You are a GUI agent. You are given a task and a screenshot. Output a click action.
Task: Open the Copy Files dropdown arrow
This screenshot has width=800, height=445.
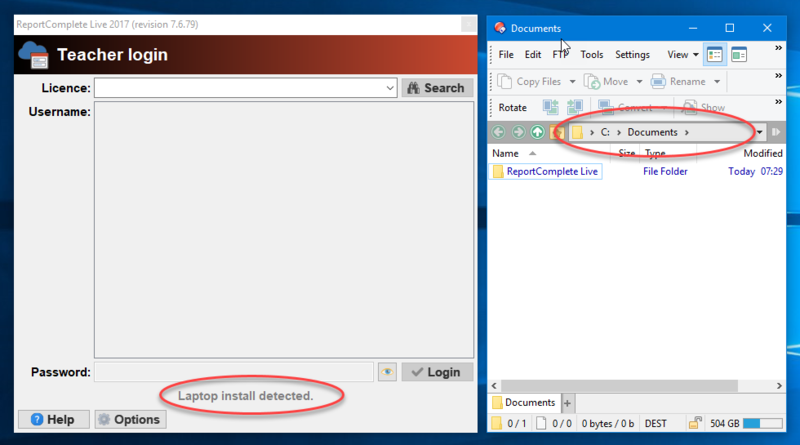[x=572, y=82]
